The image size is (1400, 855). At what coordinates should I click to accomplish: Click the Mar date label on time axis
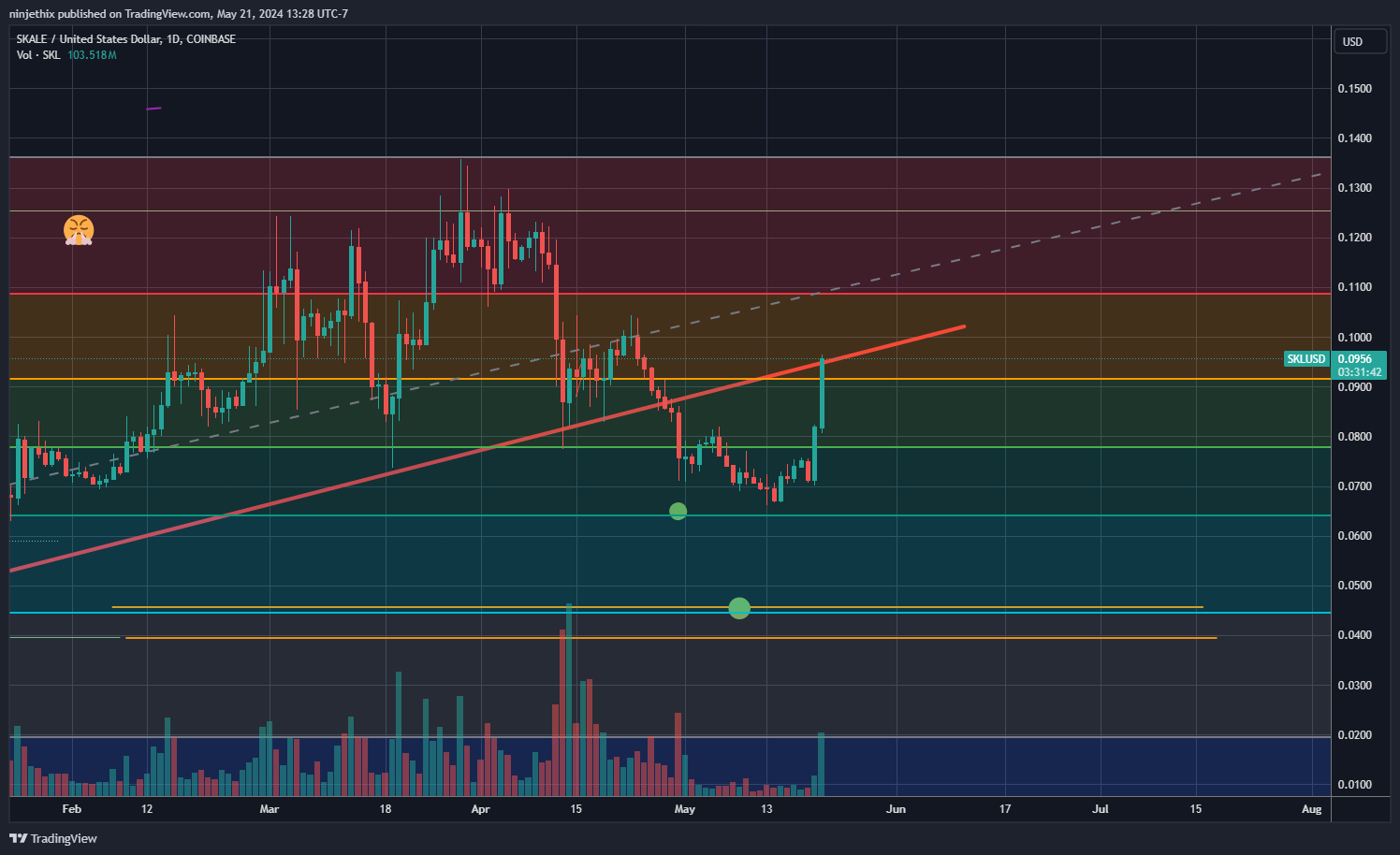[270, 809]
